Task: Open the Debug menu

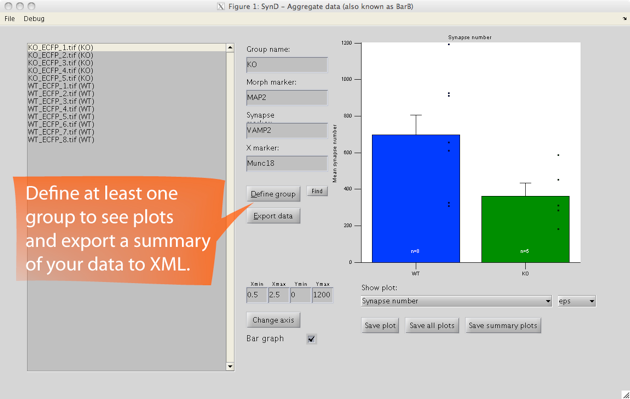Action: click(x=34, y=18)
